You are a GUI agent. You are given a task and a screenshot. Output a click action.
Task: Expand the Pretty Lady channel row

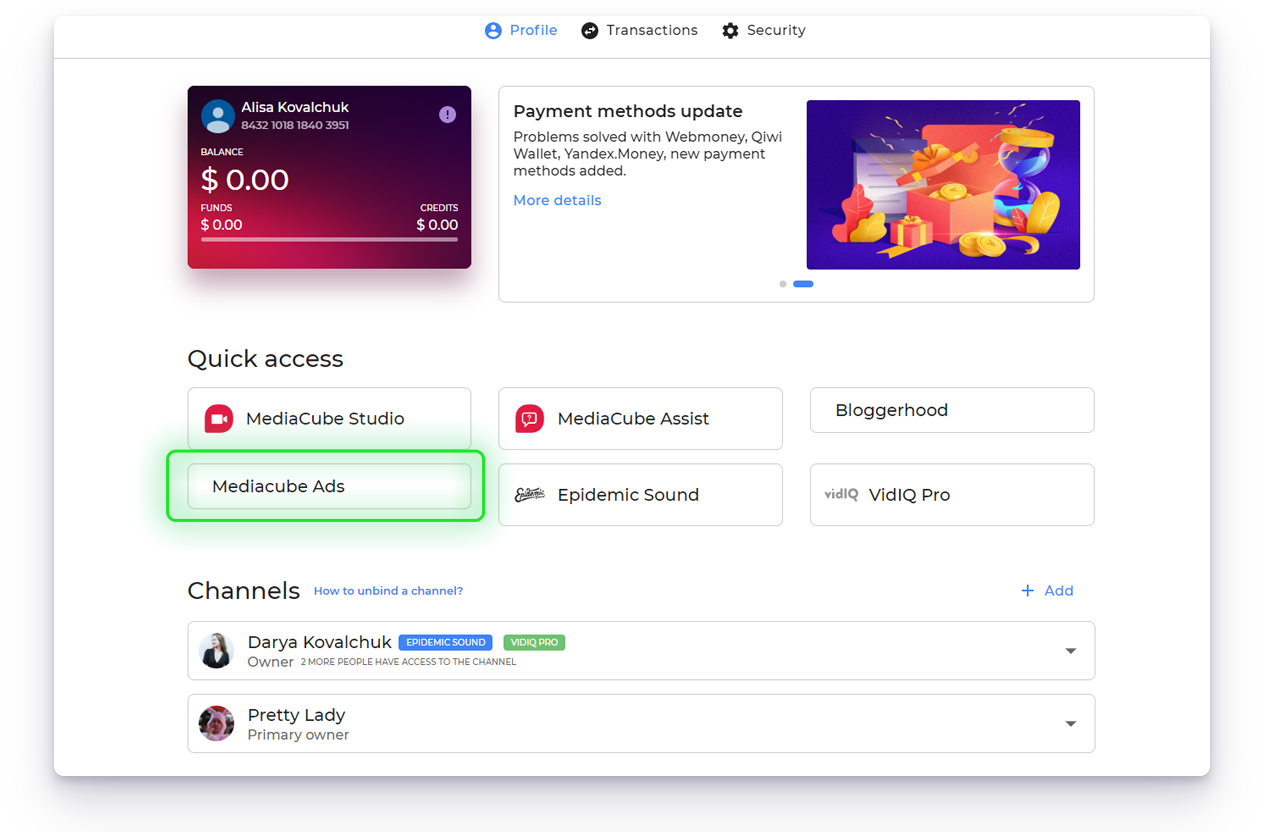(x=1071, y=724)
